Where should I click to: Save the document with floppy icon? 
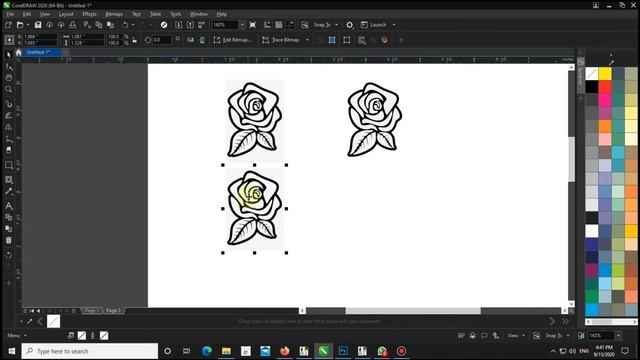[38, 25]
